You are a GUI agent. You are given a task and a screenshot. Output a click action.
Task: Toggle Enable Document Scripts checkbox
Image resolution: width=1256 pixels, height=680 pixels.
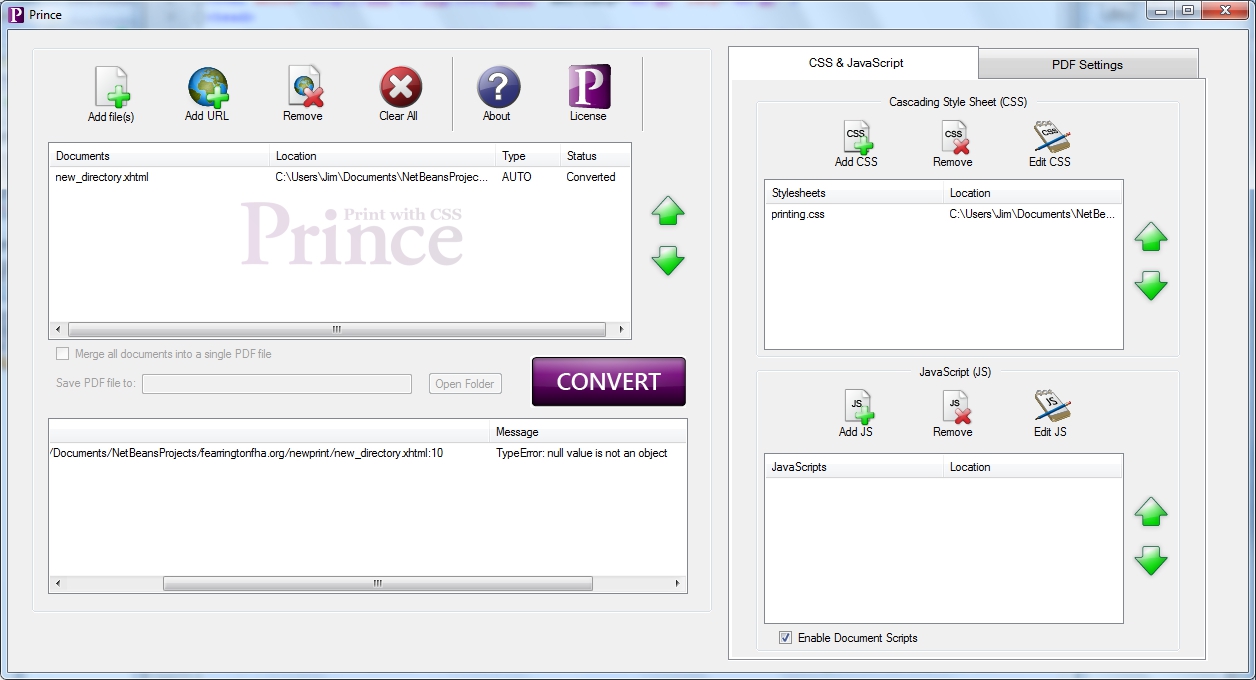tap(785, 638)
